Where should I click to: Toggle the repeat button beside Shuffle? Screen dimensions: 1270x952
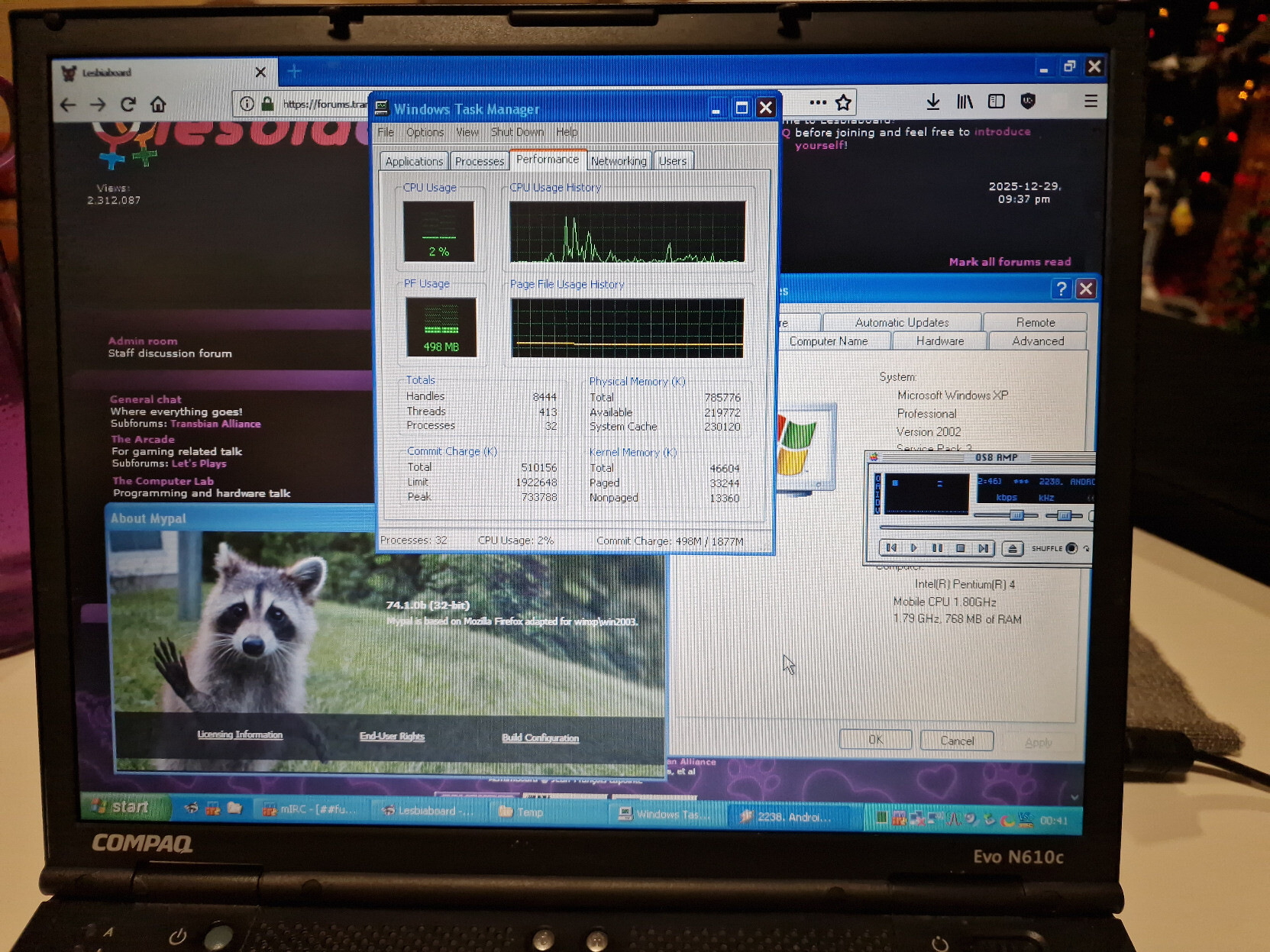[1087, 548]
